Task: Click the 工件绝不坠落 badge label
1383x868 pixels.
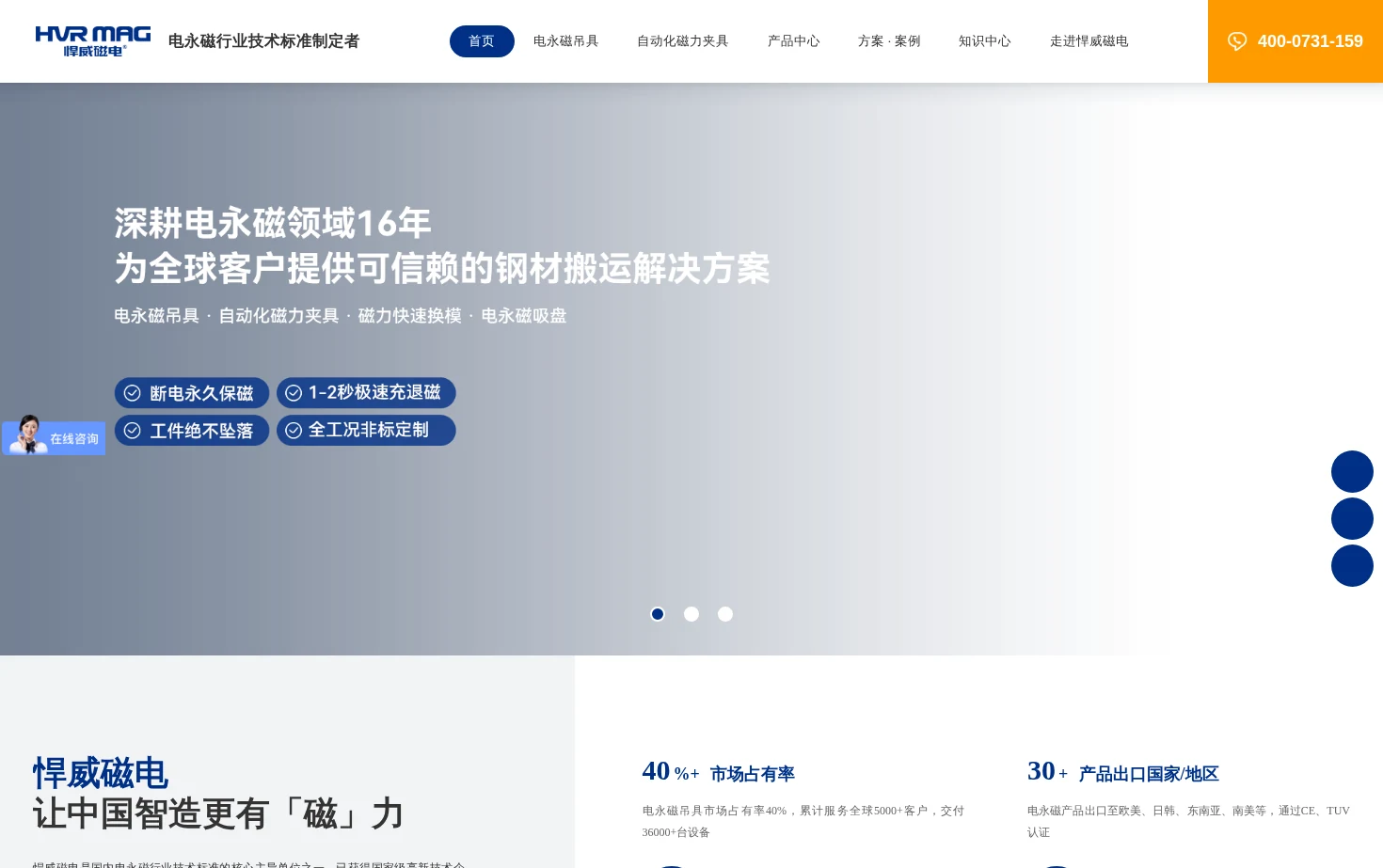Action: tap(201, 431)
